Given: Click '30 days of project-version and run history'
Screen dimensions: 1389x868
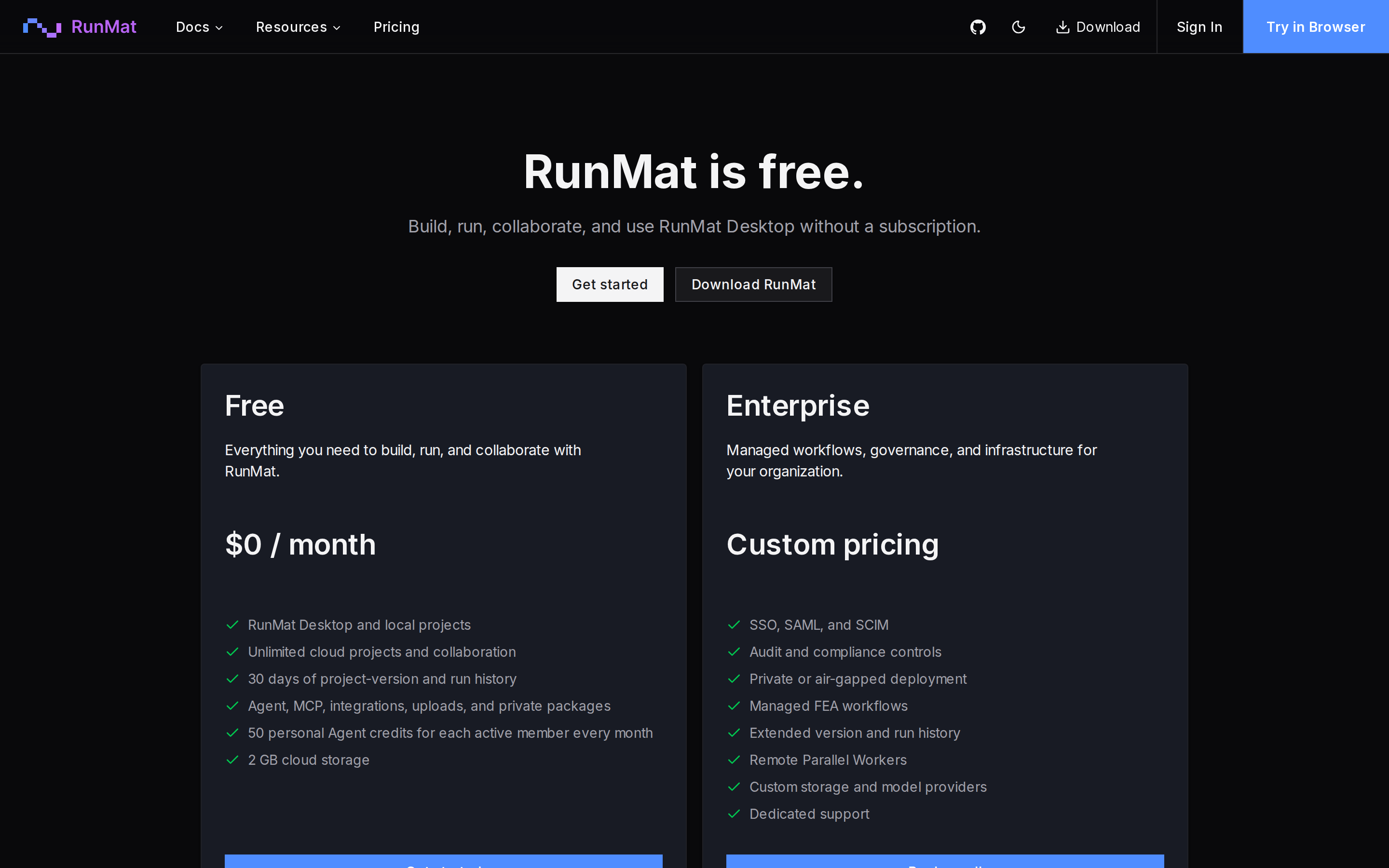Looking at the screenshot, I should tap(382, 678).
